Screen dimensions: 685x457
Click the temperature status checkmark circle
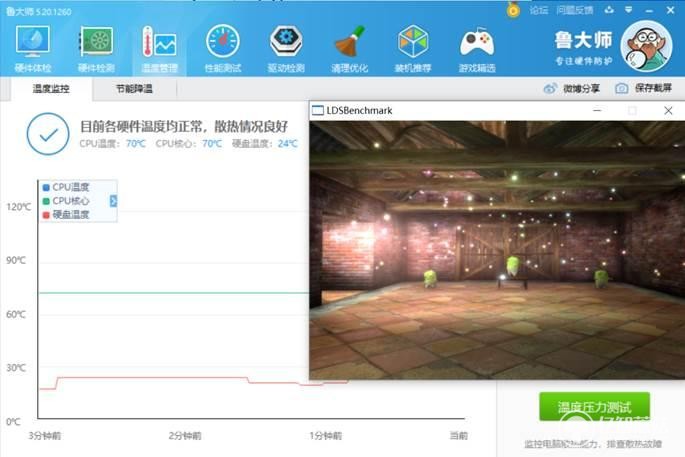(x=48, y=134)
